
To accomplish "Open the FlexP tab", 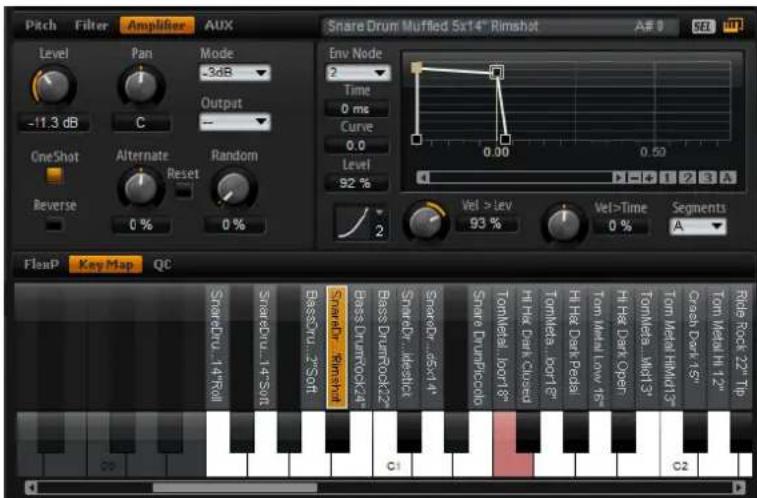I will (42, 264).
